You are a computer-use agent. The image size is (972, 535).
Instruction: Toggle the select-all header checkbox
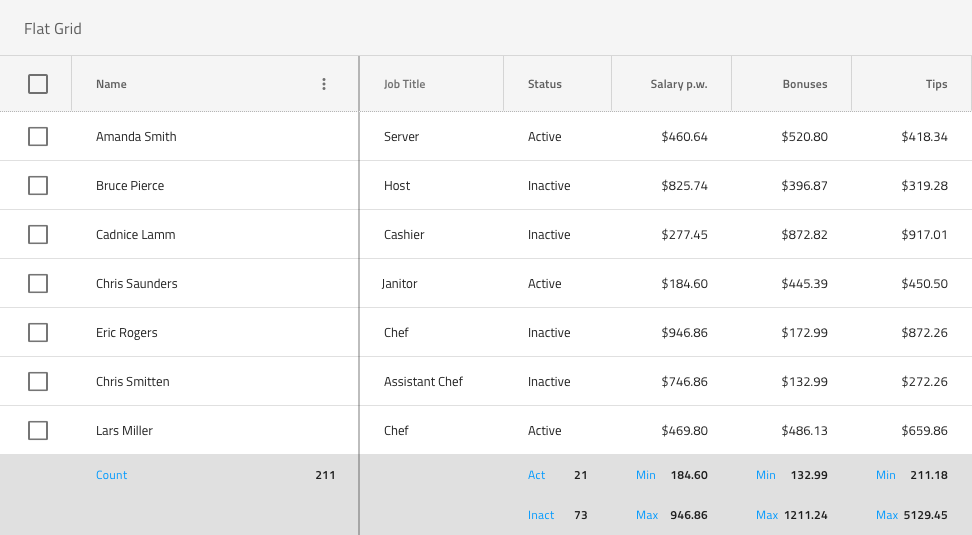point(38,84)
